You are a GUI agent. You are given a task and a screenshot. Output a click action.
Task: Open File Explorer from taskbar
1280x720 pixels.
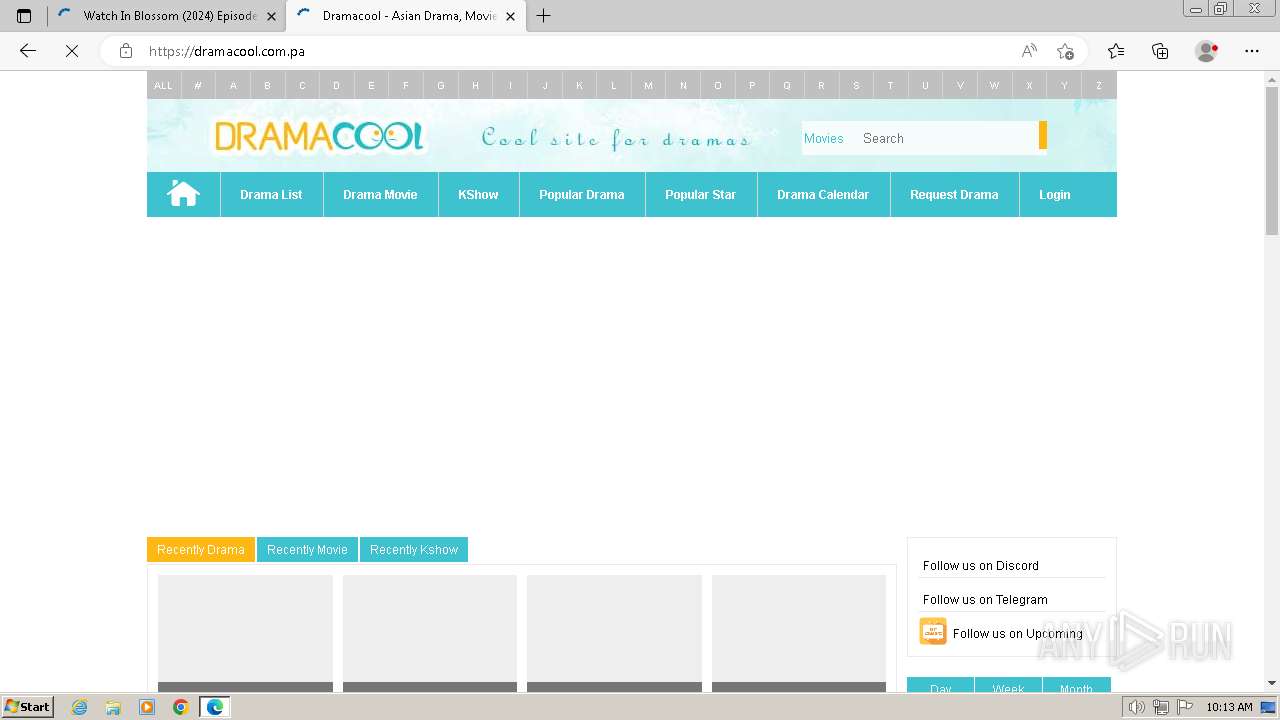(x=113, y=707)
